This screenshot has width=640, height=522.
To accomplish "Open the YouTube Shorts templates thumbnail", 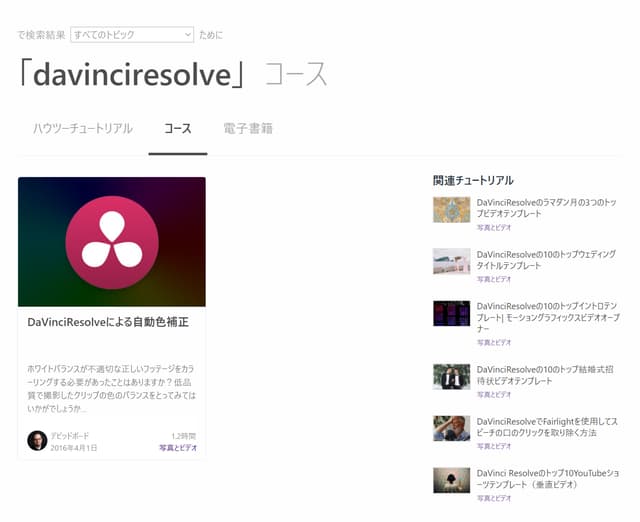I will tap(451, 480).
